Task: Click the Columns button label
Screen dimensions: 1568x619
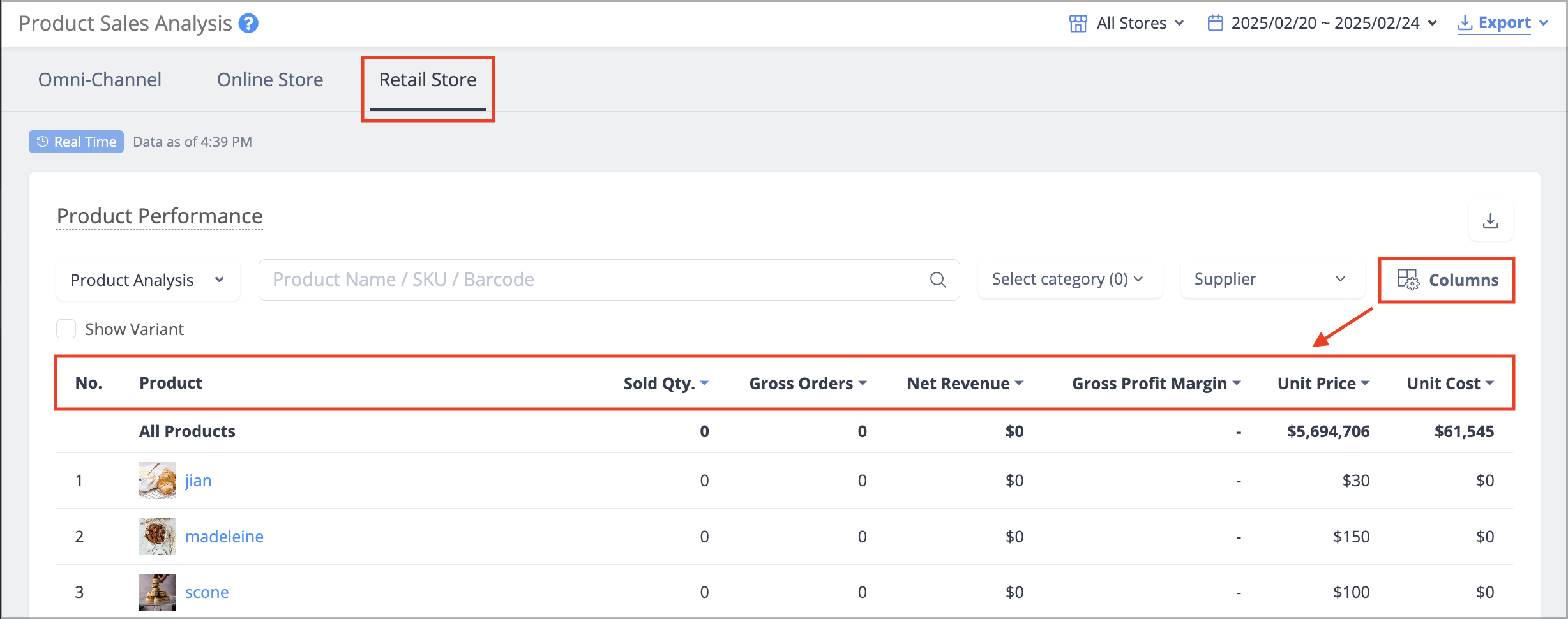Action: [1463, 280]
